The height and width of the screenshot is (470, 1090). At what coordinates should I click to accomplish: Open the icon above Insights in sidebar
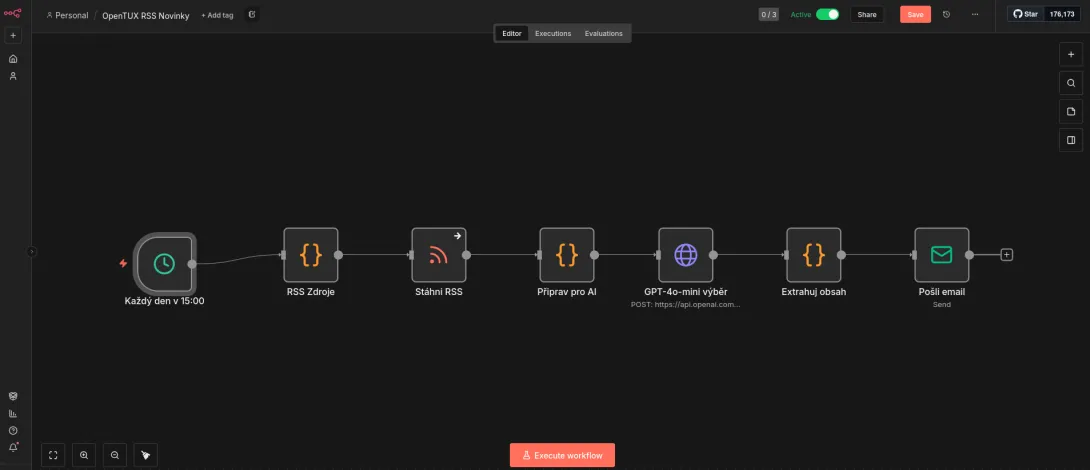pyautogui.click(x=13, y=396)
